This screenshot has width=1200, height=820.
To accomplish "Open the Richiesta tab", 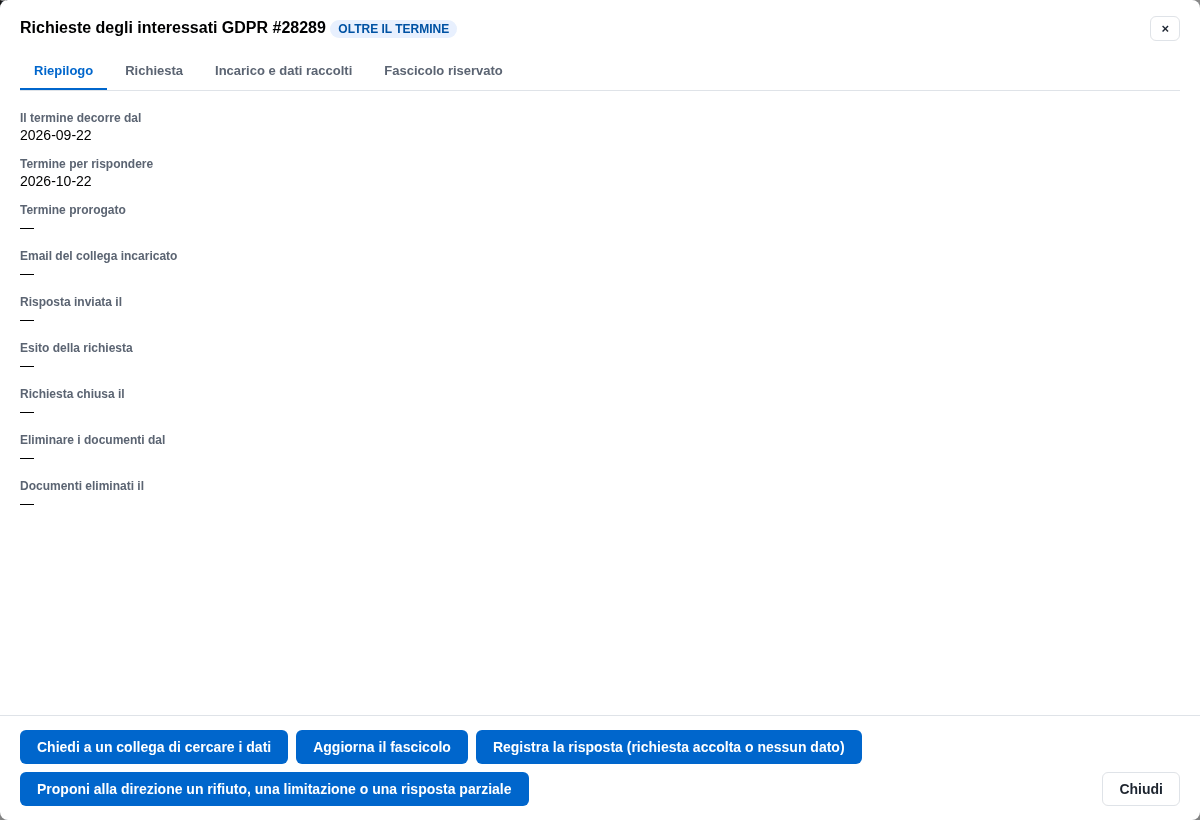I will [x=154, y=70].
